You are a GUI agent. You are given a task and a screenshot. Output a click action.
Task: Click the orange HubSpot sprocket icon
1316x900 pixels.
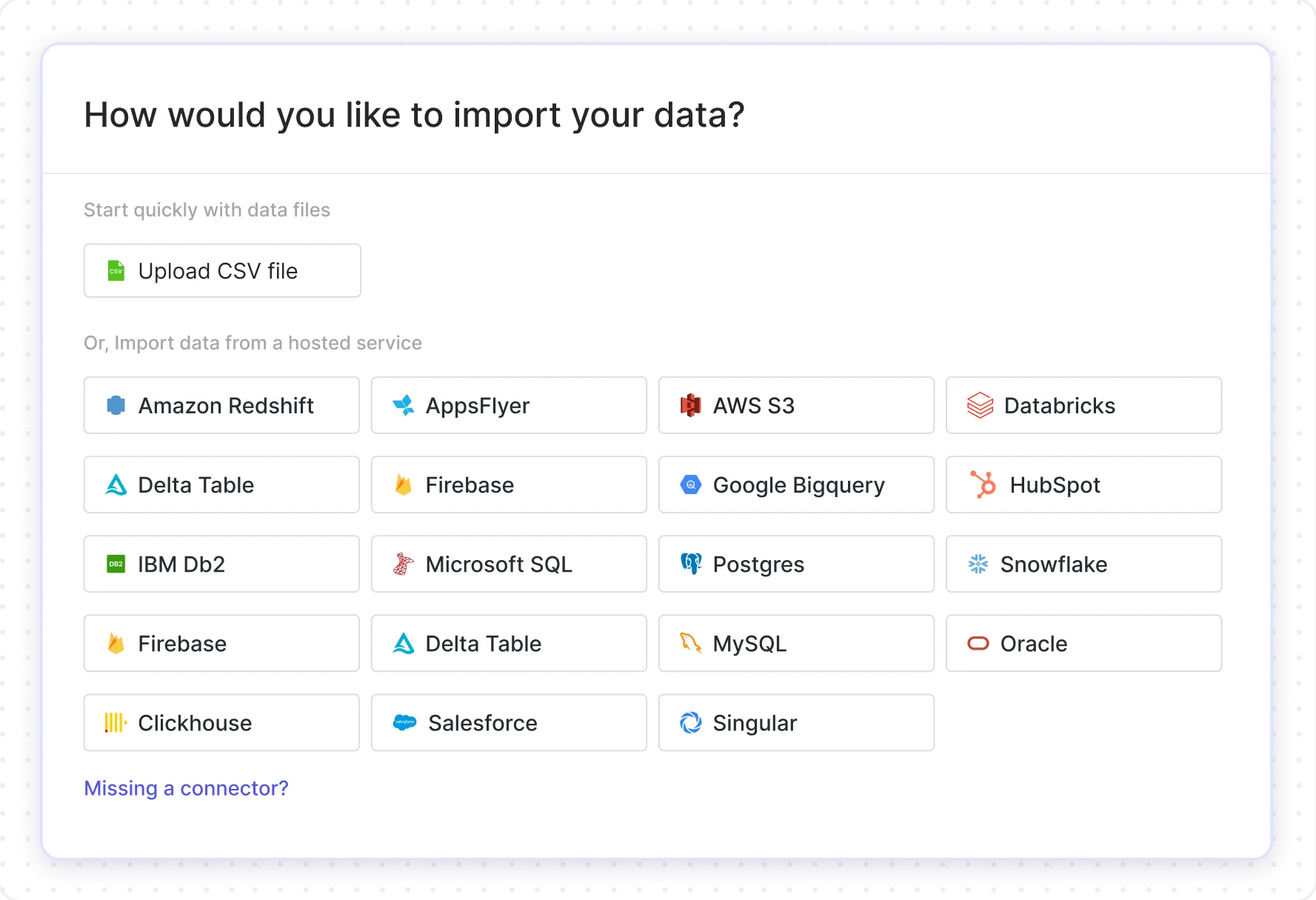[x=983, y=484]
